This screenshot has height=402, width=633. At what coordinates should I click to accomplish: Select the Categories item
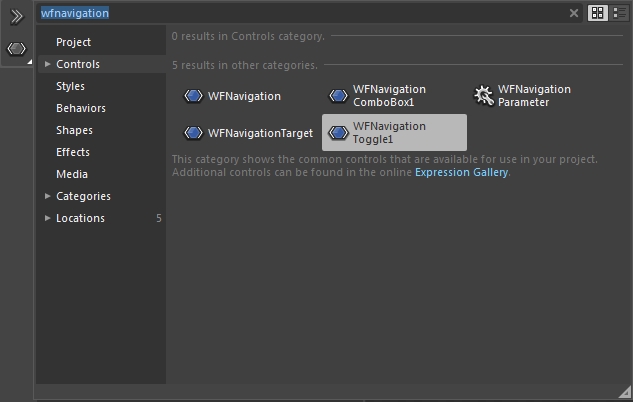[x=83, y=196]
